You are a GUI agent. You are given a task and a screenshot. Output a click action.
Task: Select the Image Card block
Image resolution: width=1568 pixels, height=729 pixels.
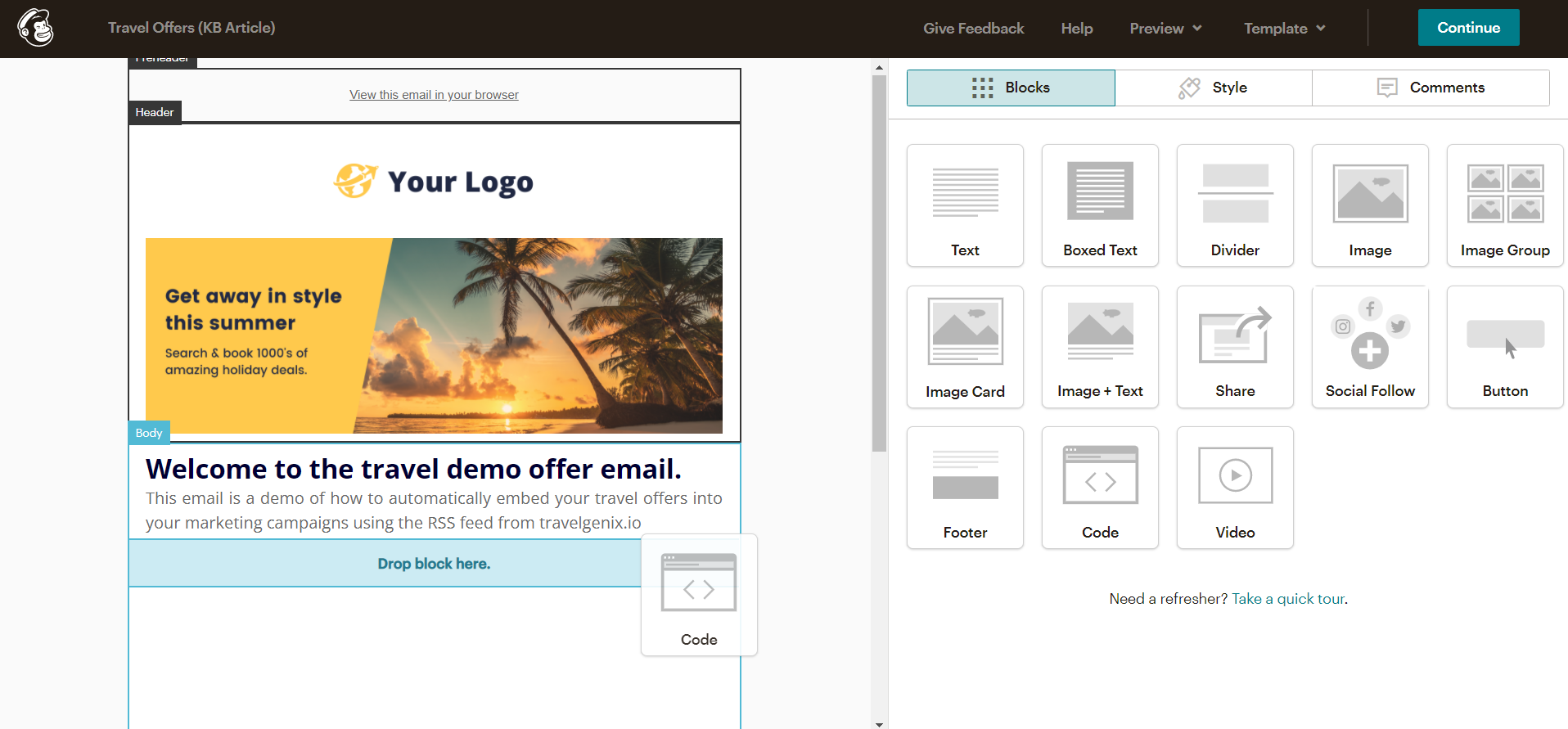[x=965, y=347]
